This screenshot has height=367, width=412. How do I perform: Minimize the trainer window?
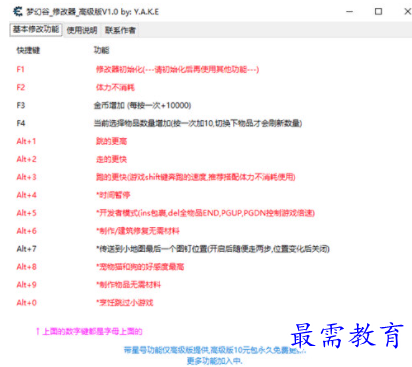(349, 12)
